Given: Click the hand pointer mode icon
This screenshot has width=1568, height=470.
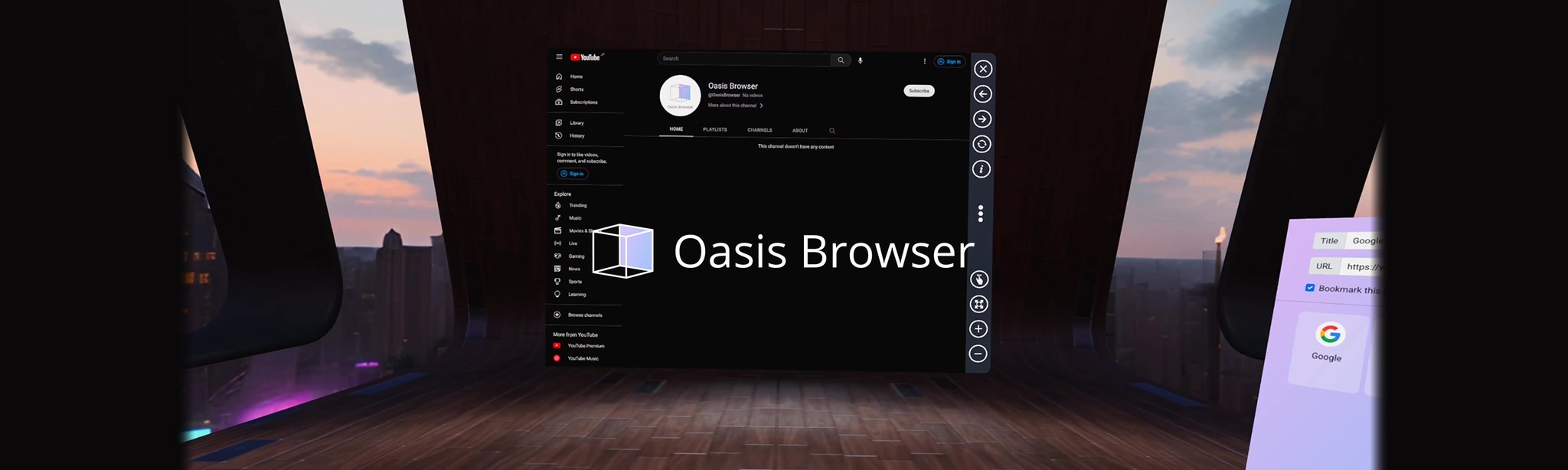Looking at the screenshot, I should (x=979, y=279).
